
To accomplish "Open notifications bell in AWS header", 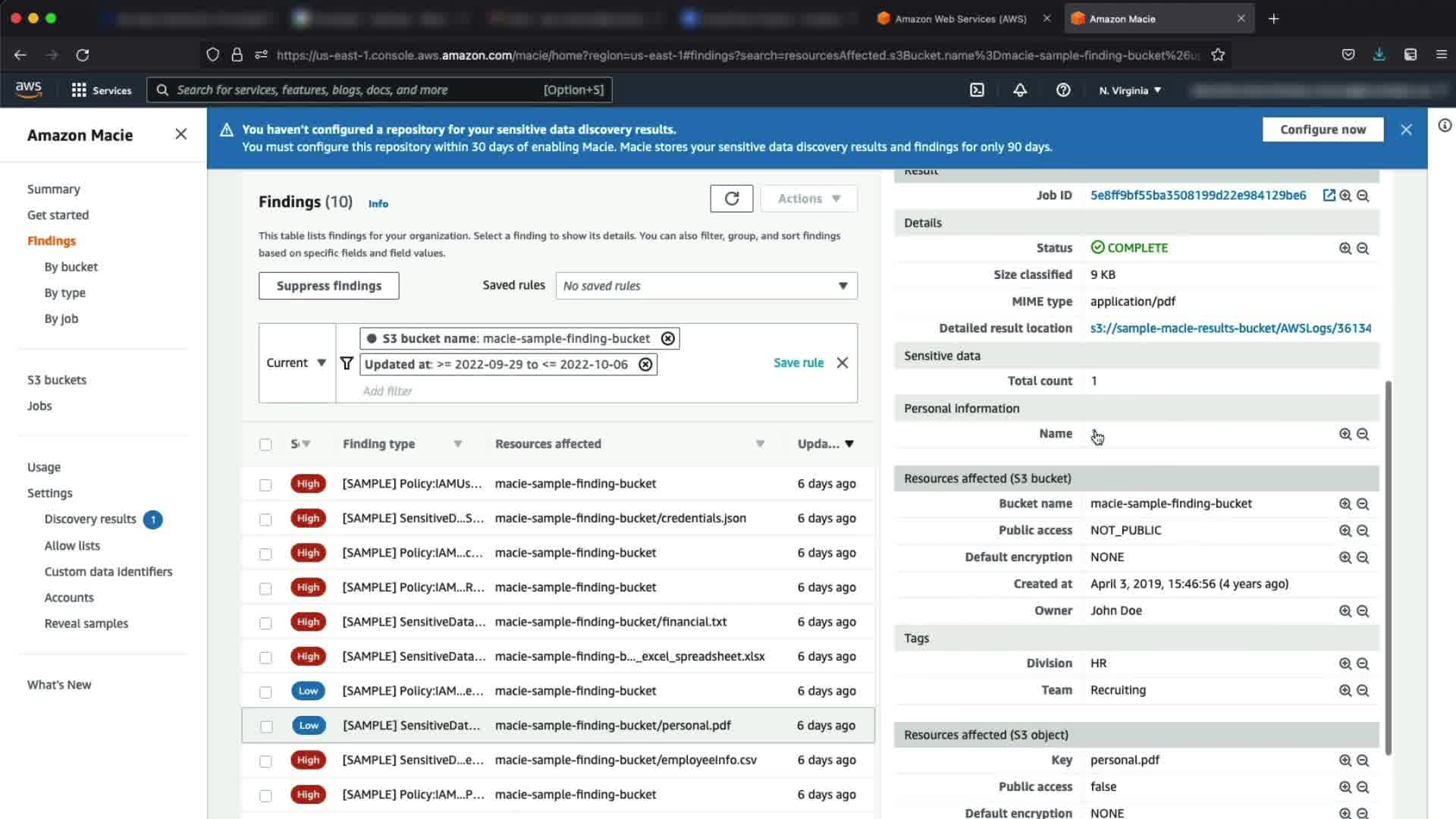I will click(1020, 90).
